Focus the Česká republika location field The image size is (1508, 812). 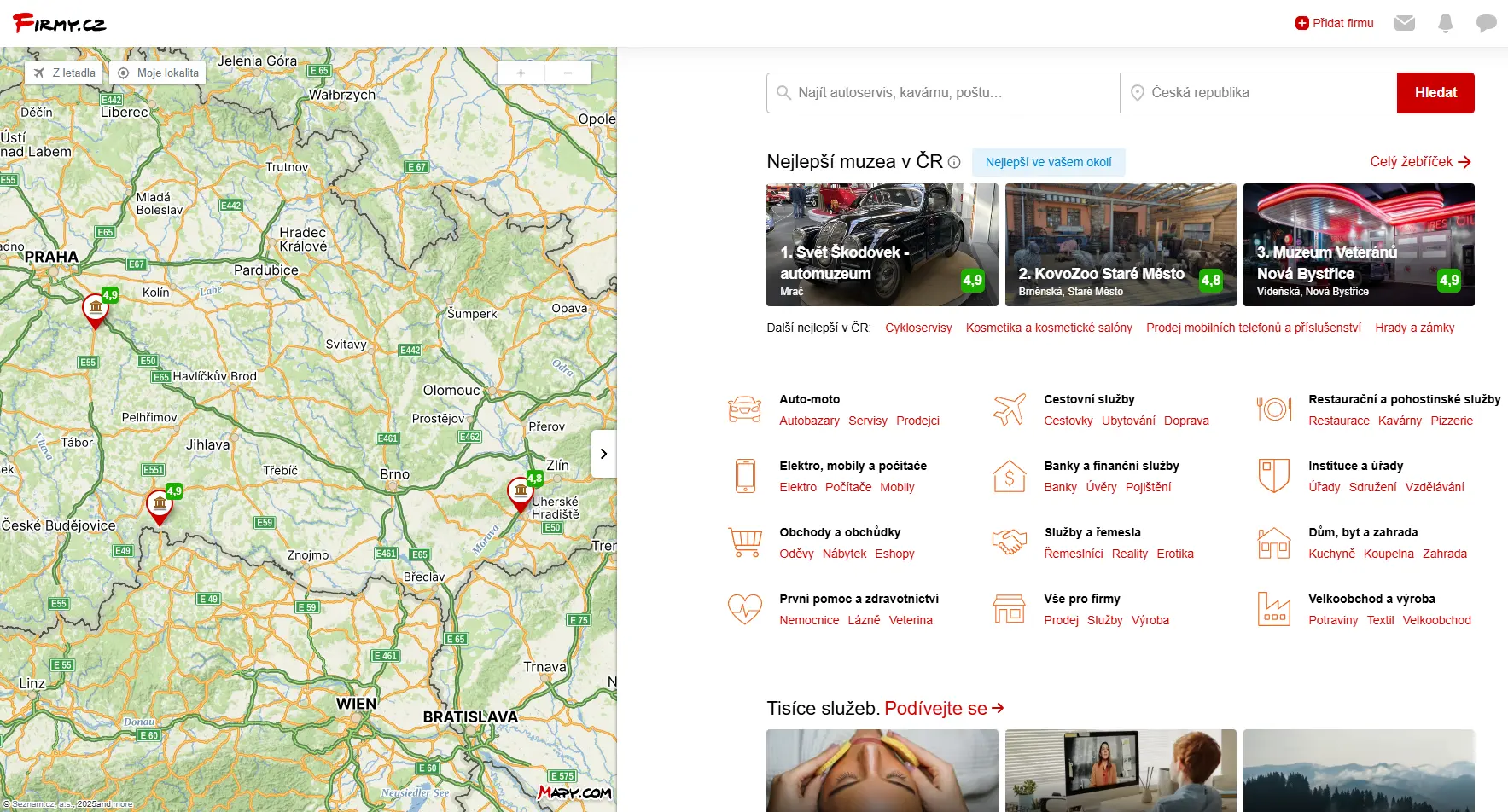1258,92
